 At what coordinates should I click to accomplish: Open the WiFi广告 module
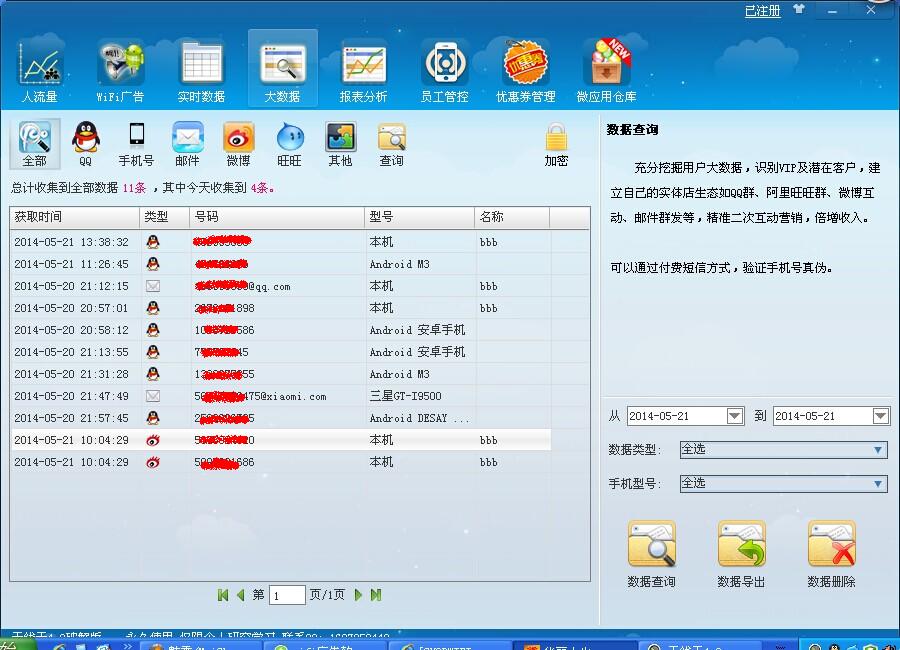pyautogui.click(x=120, y=71)
